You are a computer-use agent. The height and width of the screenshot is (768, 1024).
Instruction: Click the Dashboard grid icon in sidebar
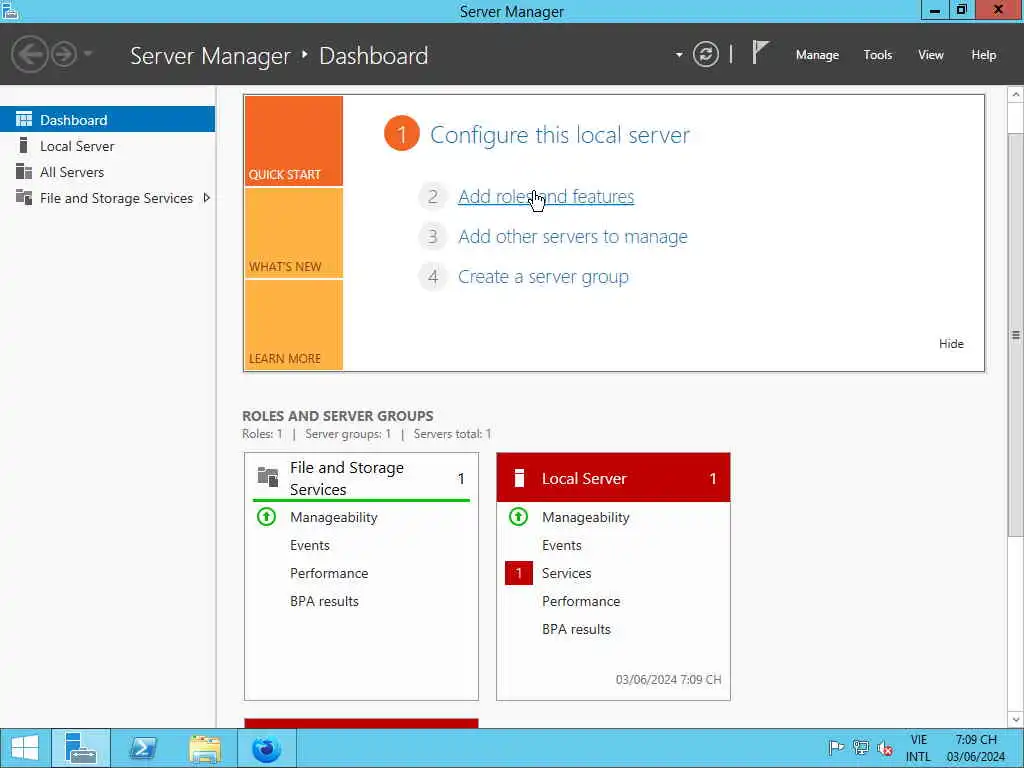tap(24, 119)
